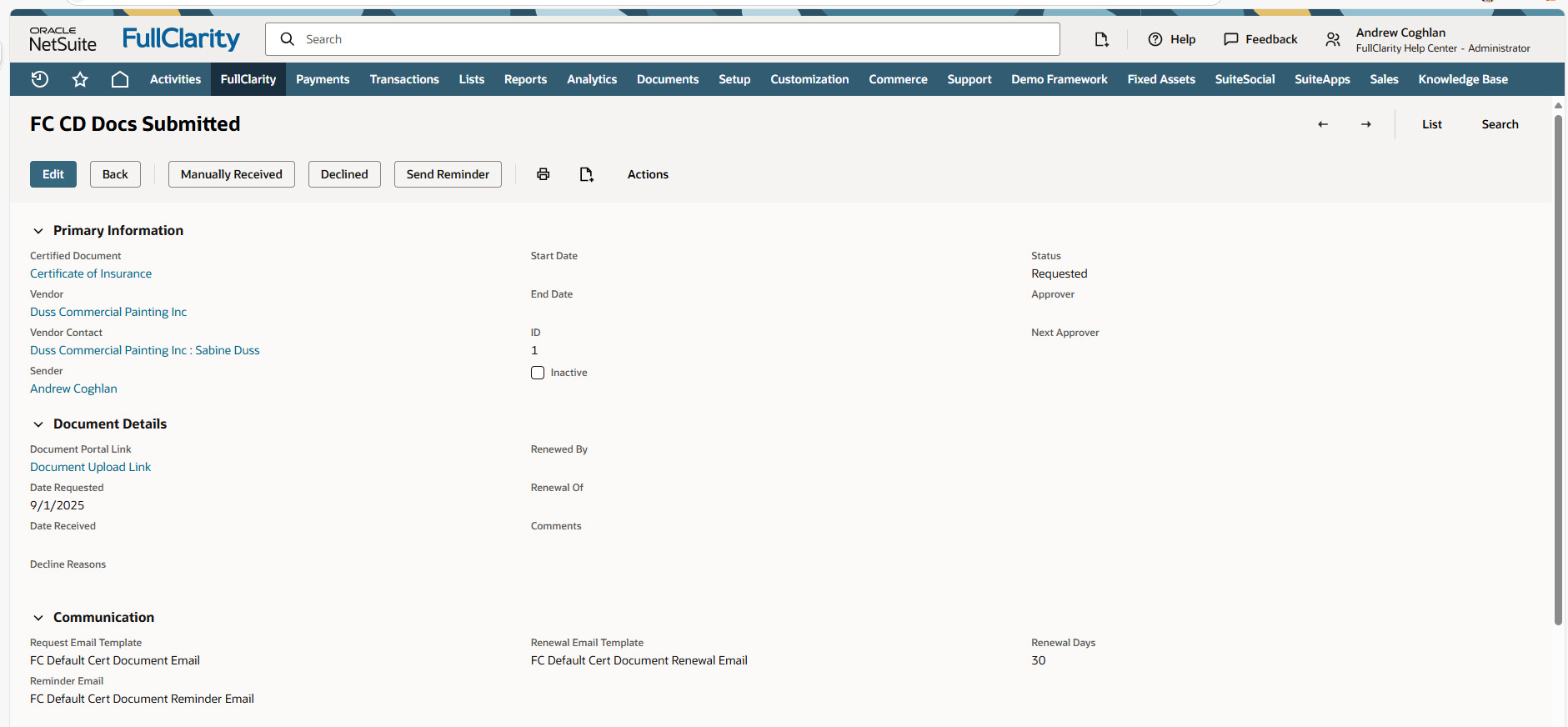Open the Certificate of Insurance link
Screen dimensions: 1568x727
91,273
